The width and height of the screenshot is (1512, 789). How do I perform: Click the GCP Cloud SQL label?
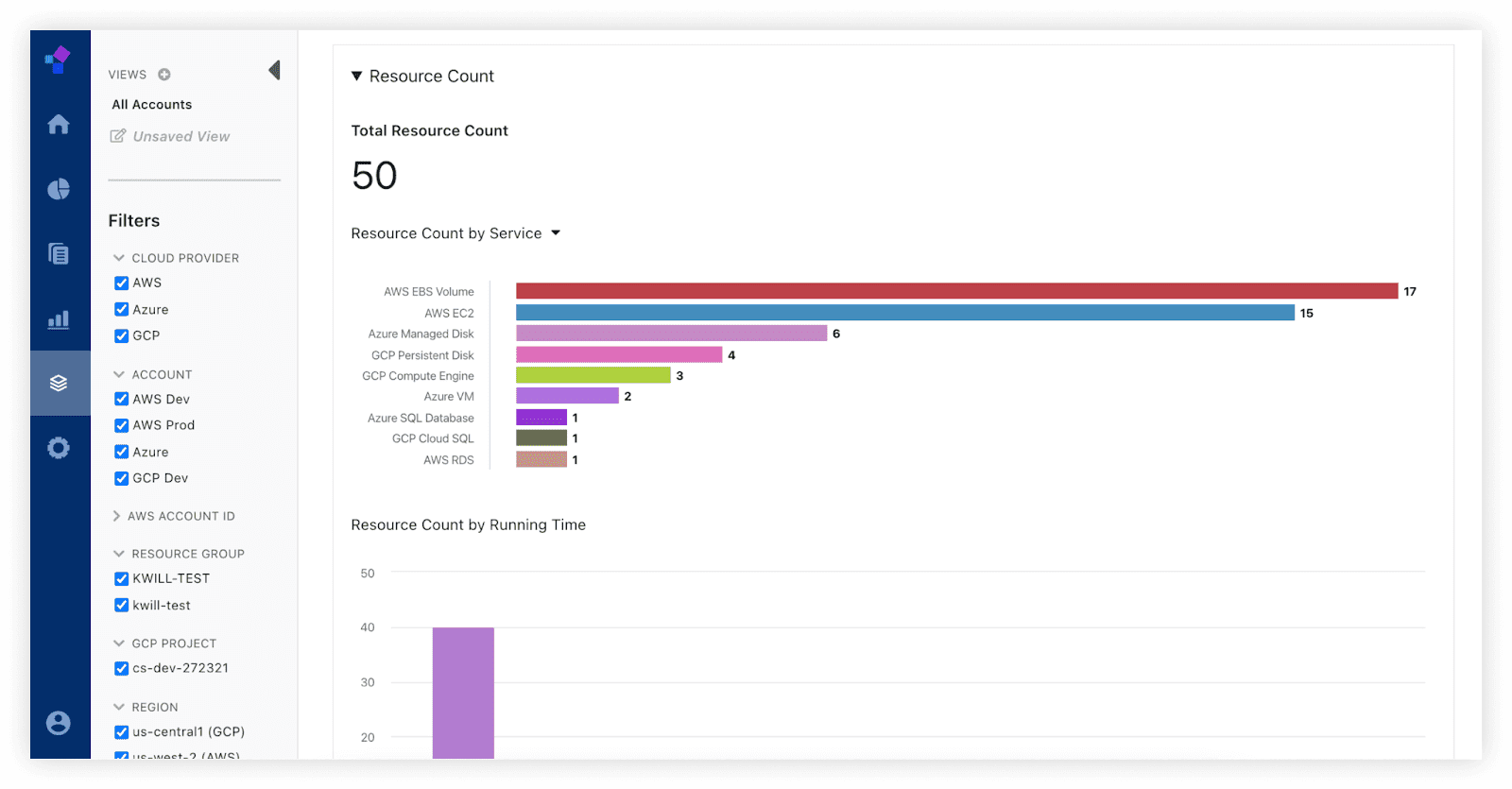(x=433, y=438)
